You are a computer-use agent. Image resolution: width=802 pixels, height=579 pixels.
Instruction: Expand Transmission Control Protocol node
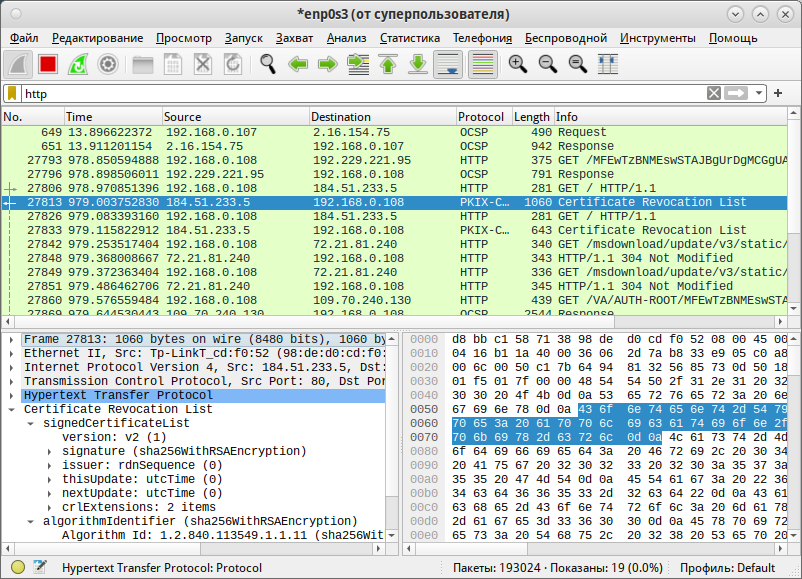pos(11,381)
